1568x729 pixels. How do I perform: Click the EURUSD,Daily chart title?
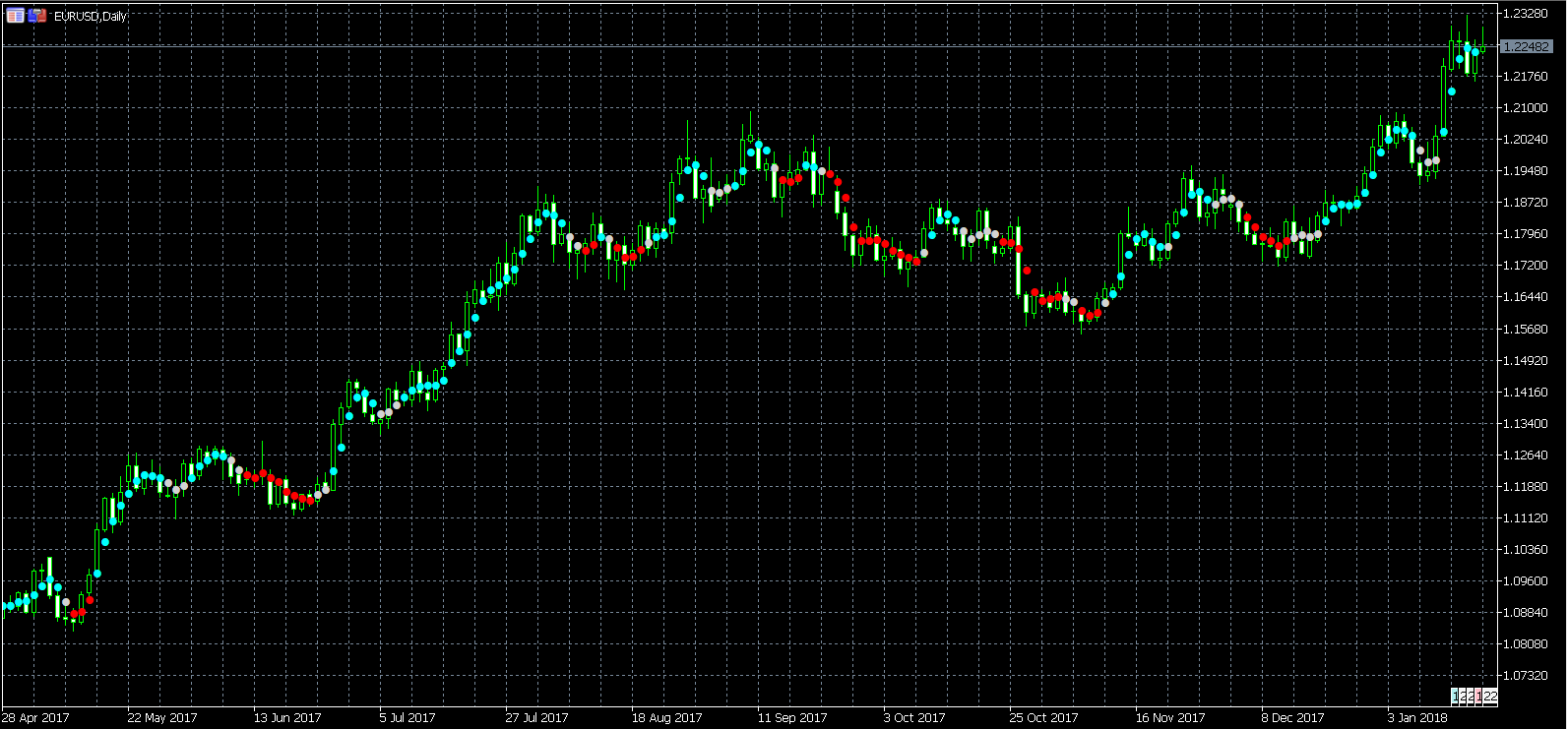pyautogui.click(x=91, y=17)
